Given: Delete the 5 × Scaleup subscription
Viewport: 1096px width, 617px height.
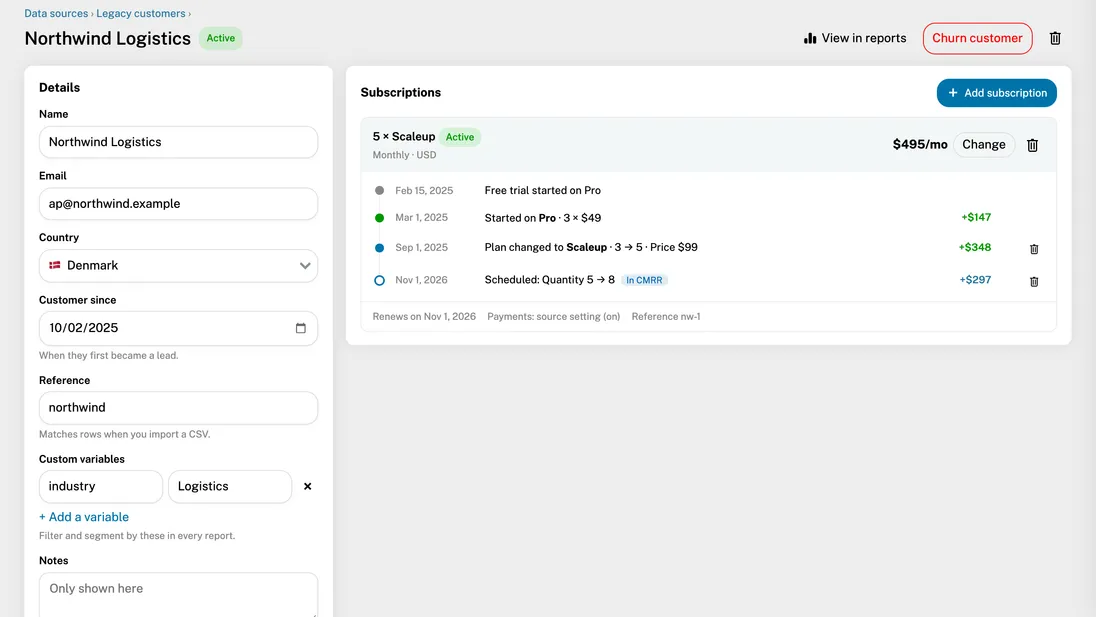Looking at the screenshot, I should pos(1032,145).
